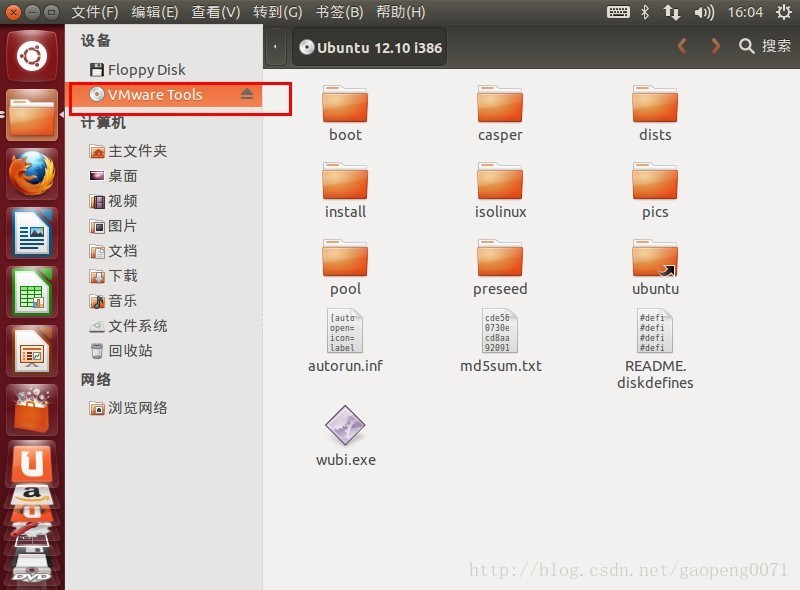The width and height of the screenshot is (800, 590).
Task: Open the 查看(V) menu
Action: coord(216,12)
